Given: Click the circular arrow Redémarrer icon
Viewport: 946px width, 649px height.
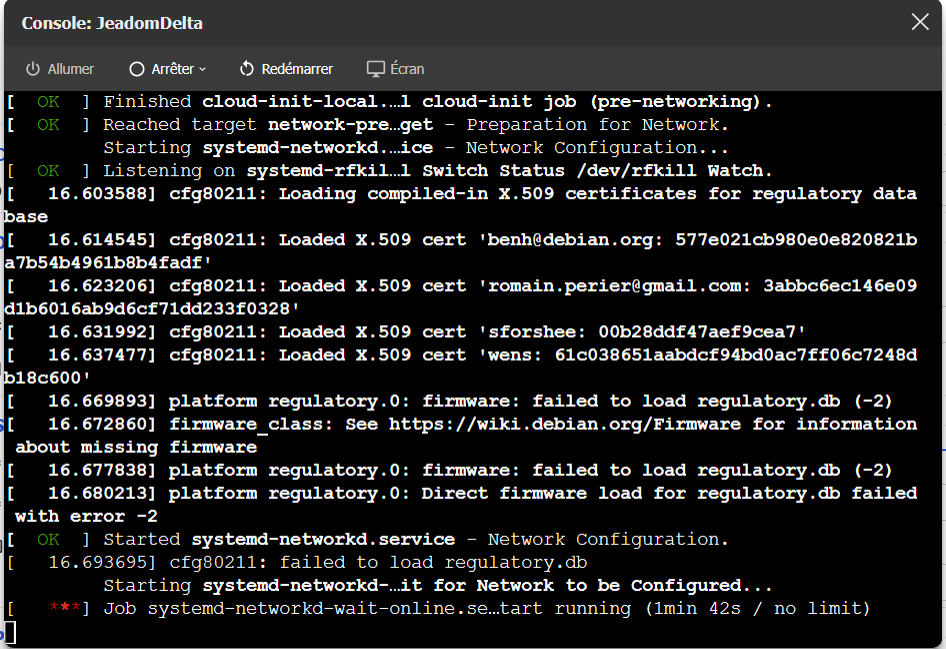Looking at the screenshot, I should (x=247, y=69).
